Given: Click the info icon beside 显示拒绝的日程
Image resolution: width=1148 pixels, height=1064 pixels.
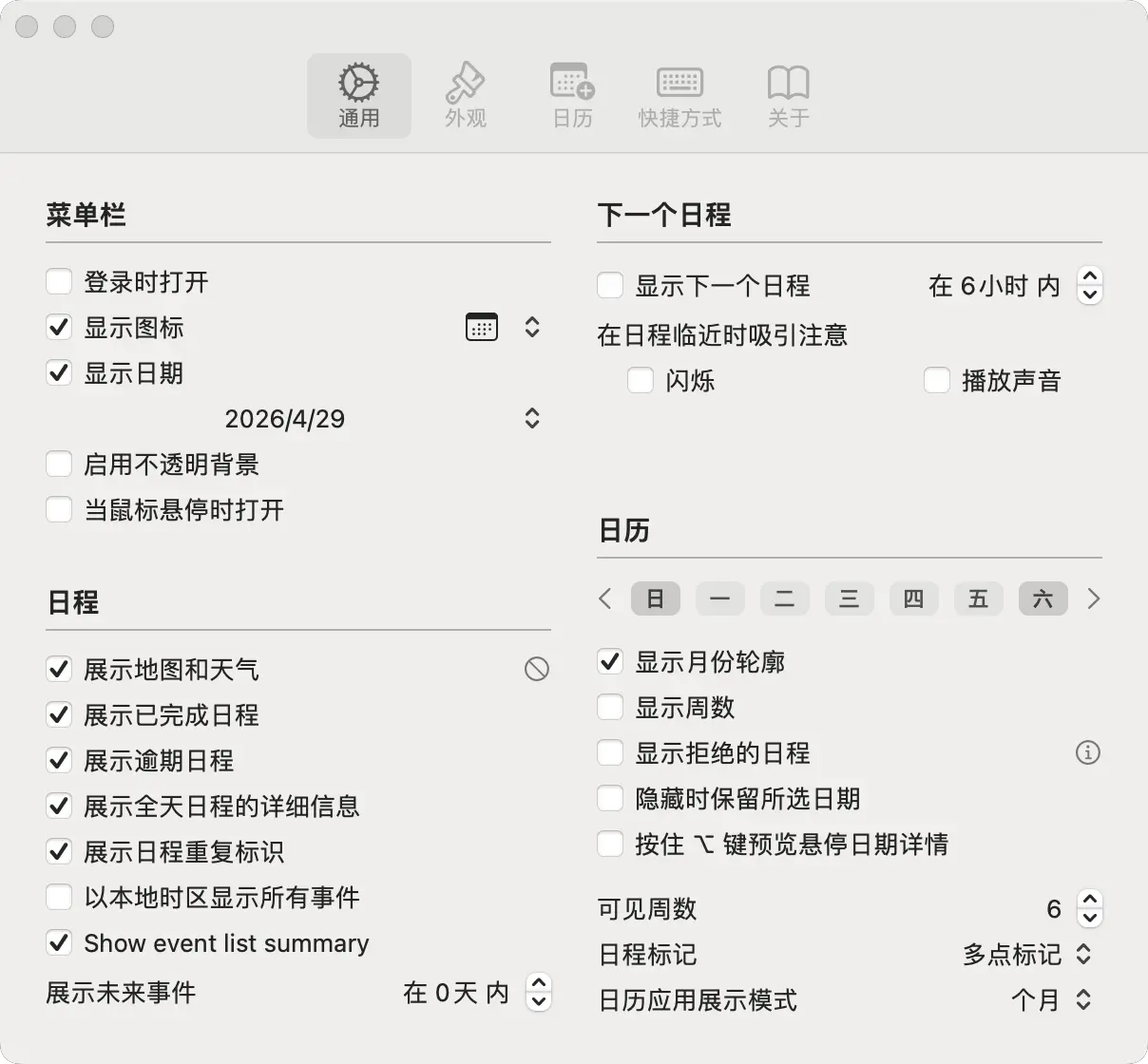Looking at the screenshot, I should [1087, 753].
